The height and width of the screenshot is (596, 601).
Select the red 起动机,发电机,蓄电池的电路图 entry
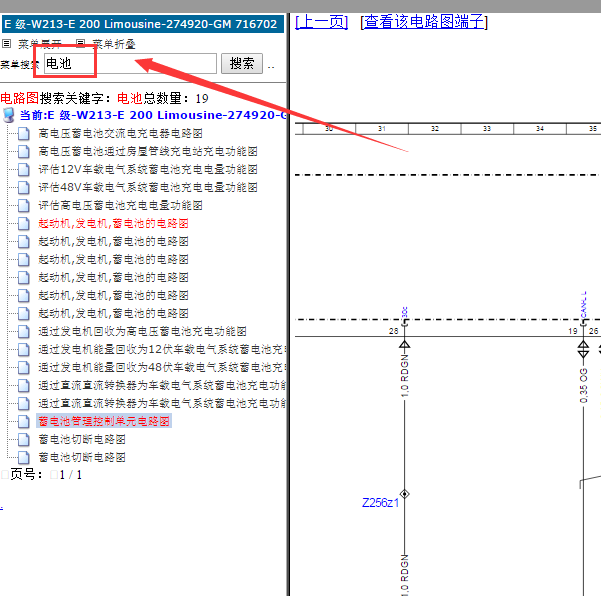pyautogui.click(x=113, y=223)
